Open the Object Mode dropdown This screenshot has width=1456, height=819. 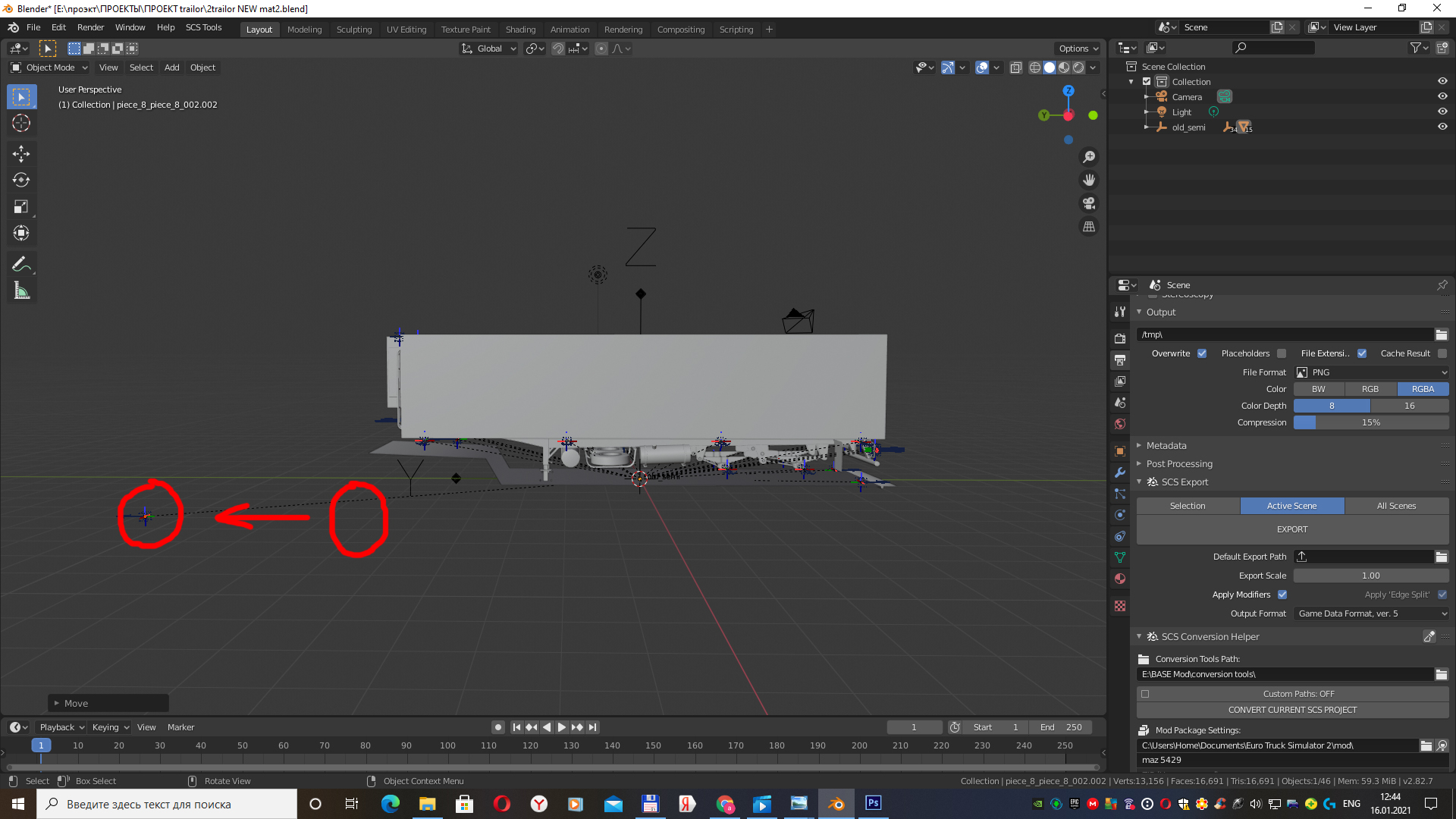click(49, 67)
